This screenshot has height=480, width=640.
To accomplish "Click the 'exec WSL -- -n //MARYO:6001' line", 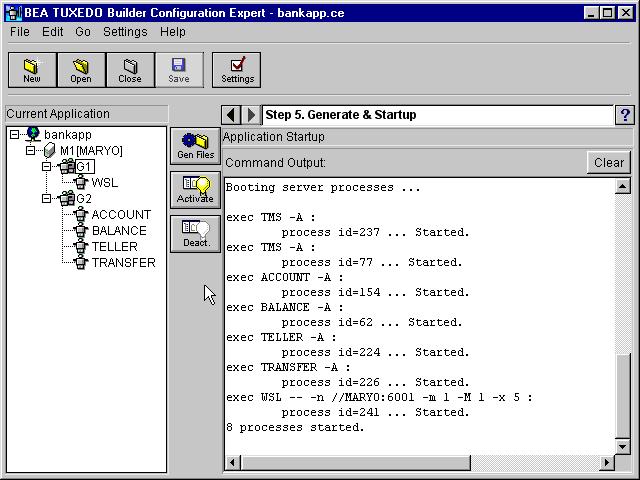I will 379,397.
